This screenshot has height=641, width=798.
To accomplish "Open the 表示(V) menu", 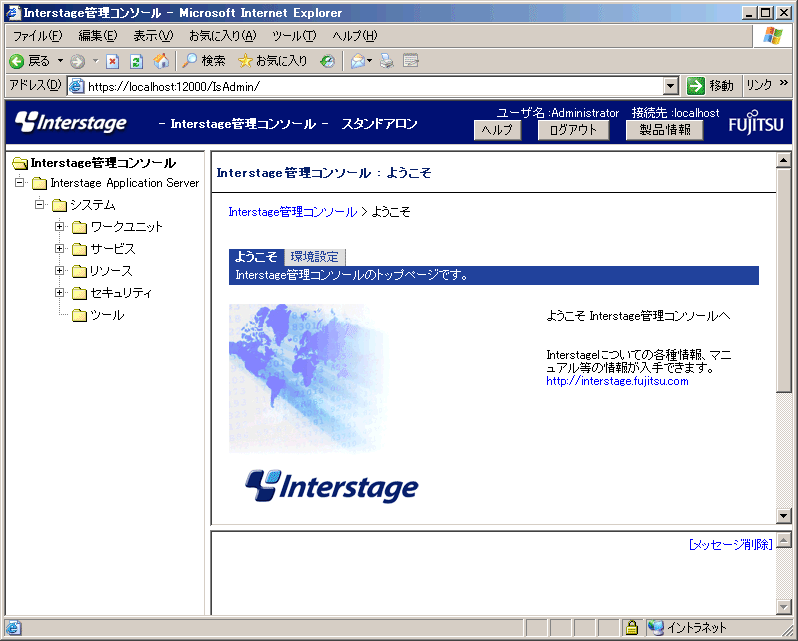I will (153, 36).
